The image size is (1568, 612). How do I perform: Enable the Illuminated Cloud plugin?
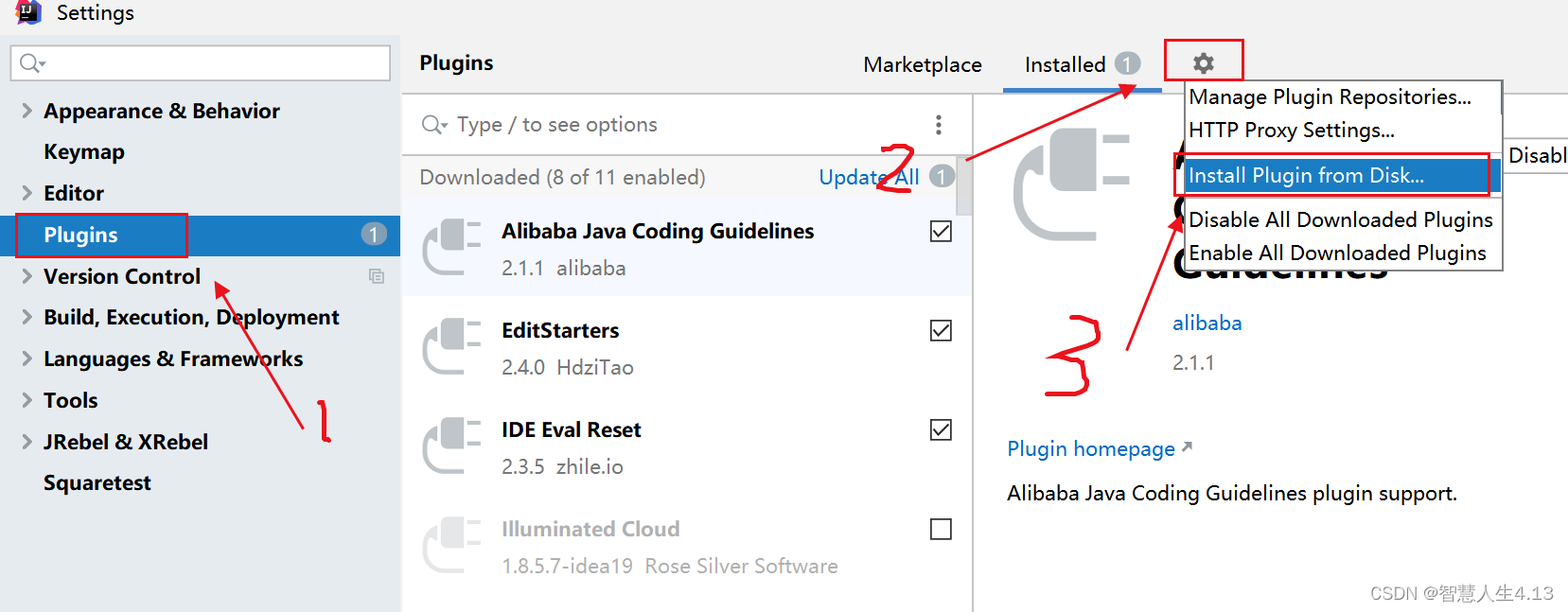tap(941, 529)
